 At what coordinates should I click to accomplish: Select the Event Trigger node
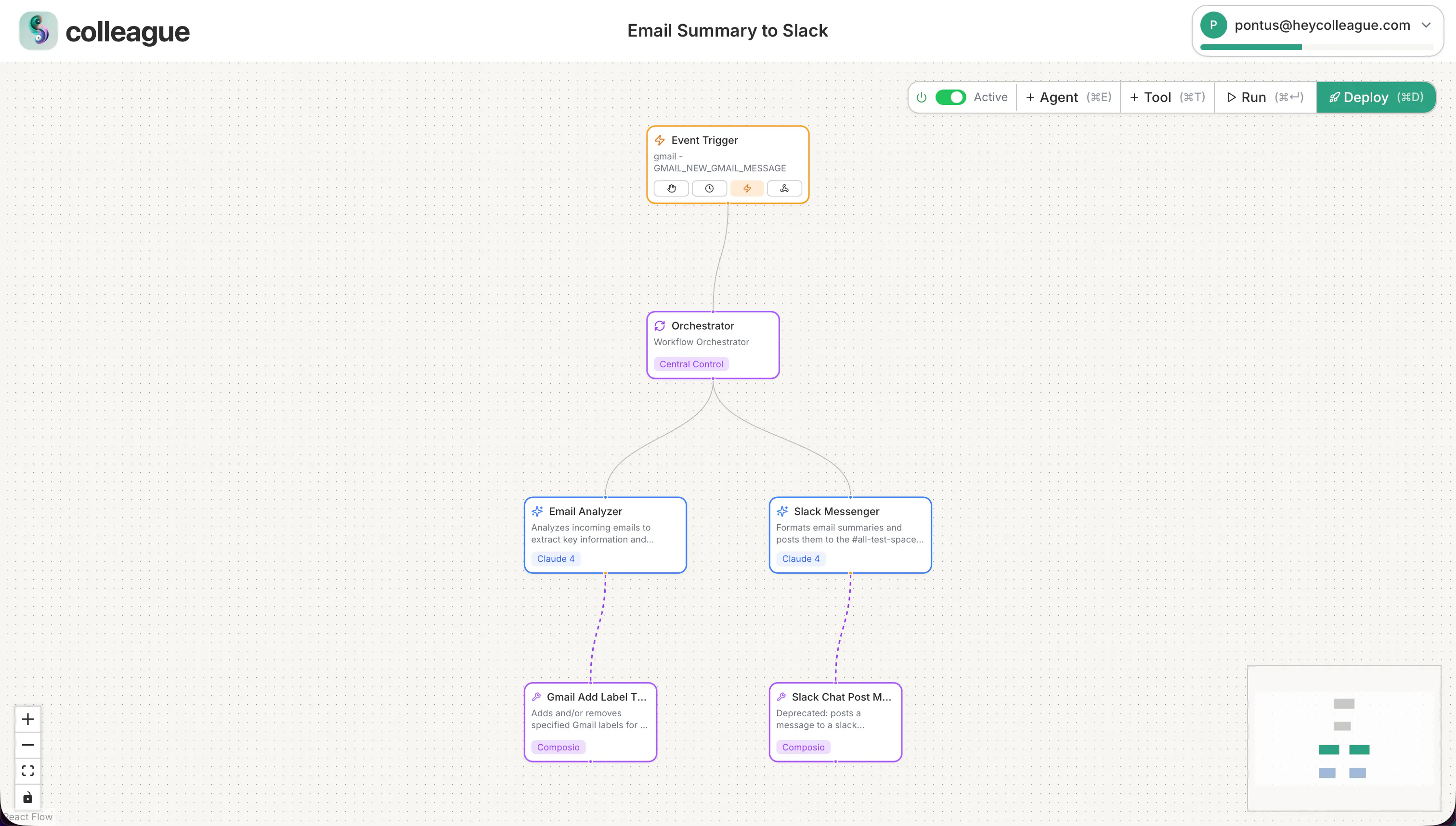[x=728, y=165]
